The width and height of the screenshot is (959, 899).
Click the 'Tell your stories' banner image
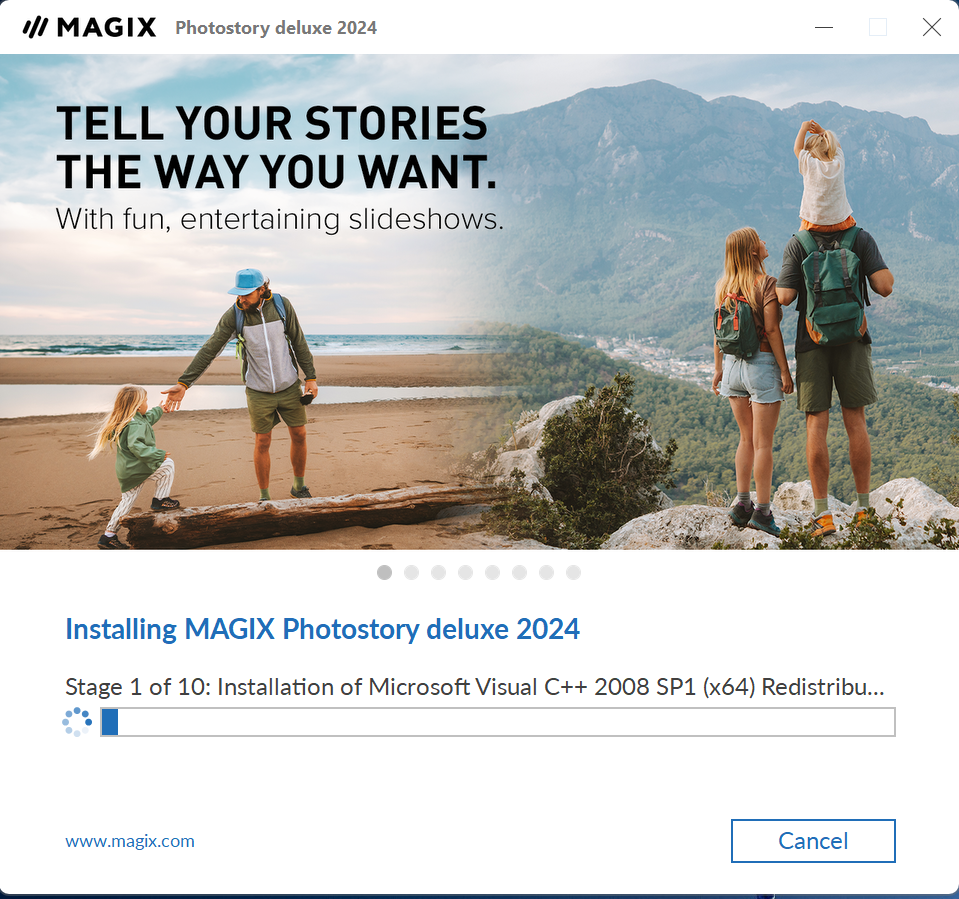pyautogui.click(x=480, y=302)
